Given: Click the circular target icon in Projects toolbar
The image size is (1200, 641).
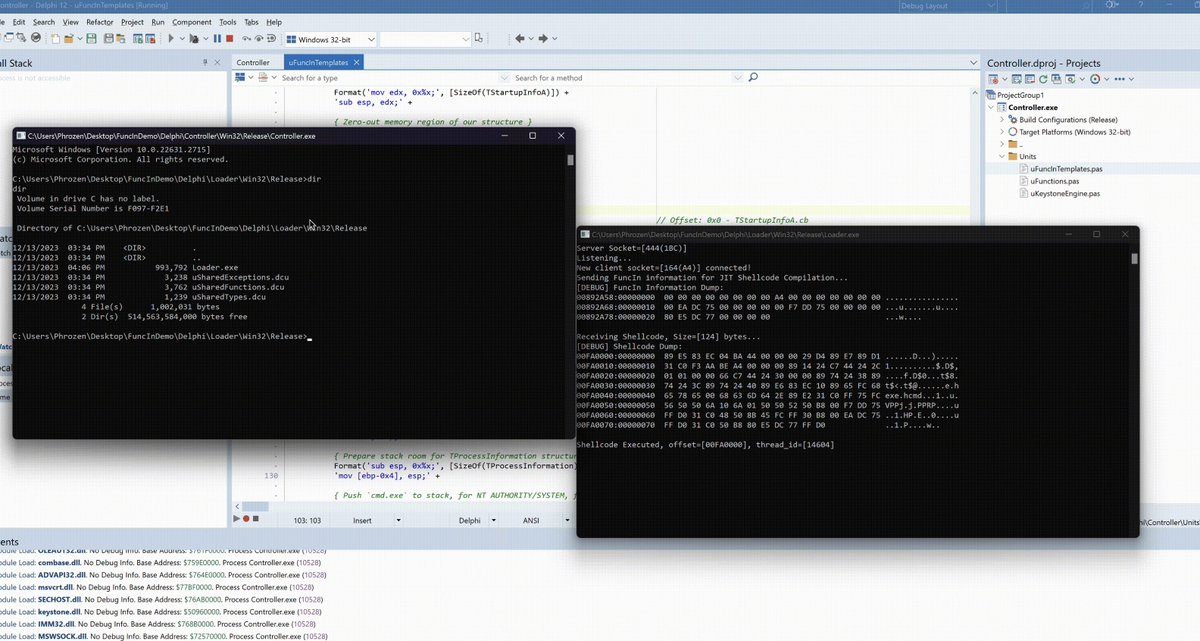Looking at the screenshot, I should coord(1095,79).
